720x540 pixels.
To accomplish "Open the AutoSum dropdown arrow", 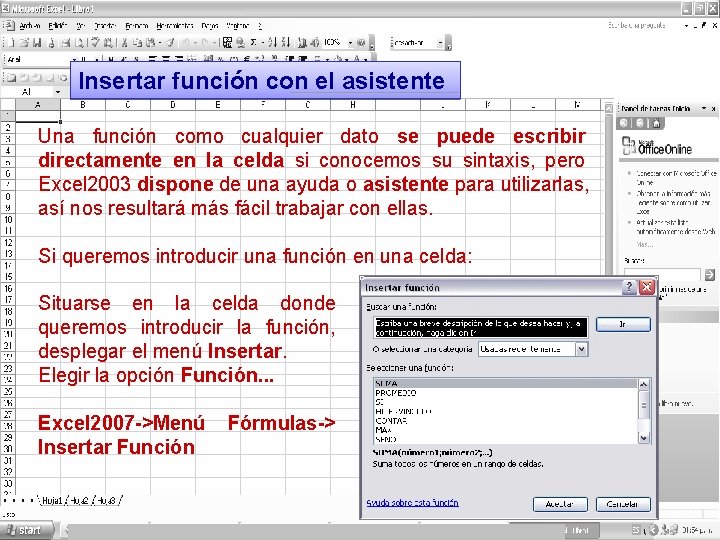I will coord(262,43).
